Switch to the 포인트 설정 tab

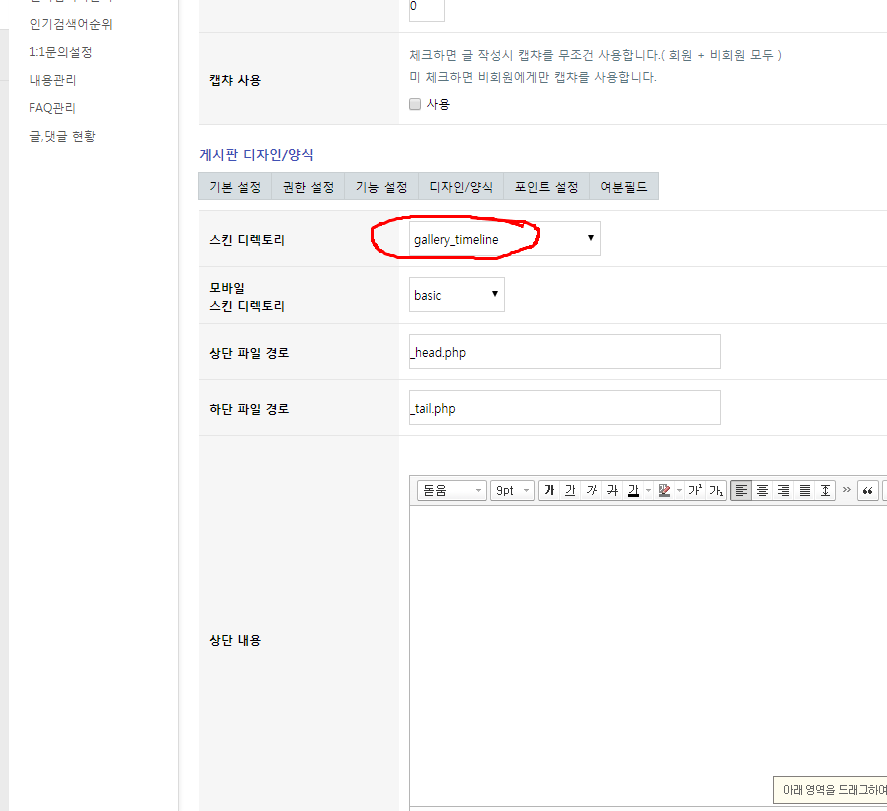point(547,187)
